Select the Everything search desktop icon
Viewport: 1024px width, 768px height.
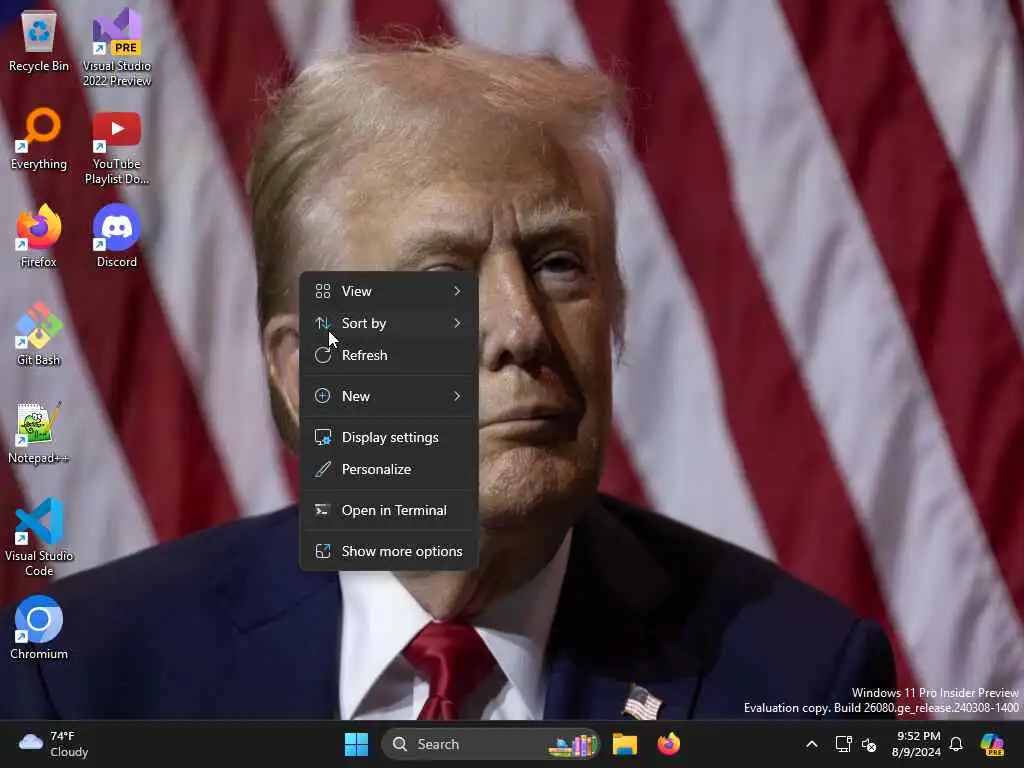(x=39, y=139)
